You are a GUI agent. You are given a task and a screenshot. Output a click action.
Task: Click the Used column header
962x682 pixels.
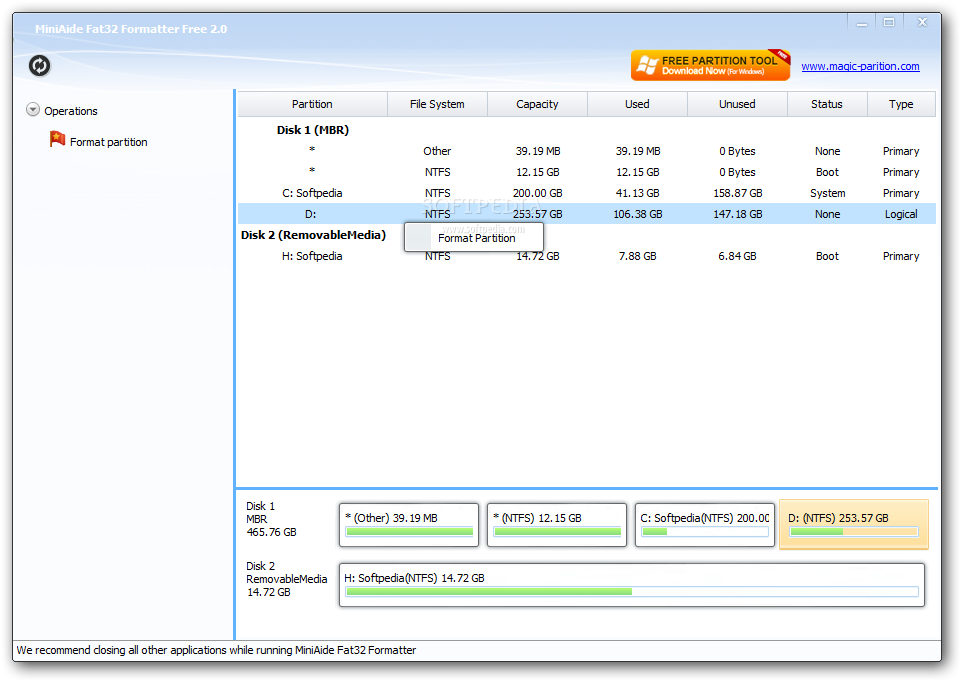pyautogui.click(x=637, y=104)
